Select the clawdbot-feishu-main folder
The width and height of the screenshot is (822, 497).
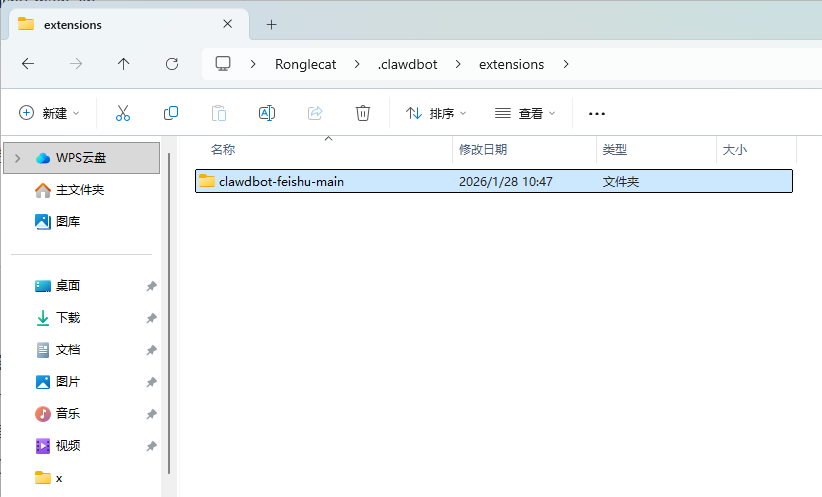(280, 181)
